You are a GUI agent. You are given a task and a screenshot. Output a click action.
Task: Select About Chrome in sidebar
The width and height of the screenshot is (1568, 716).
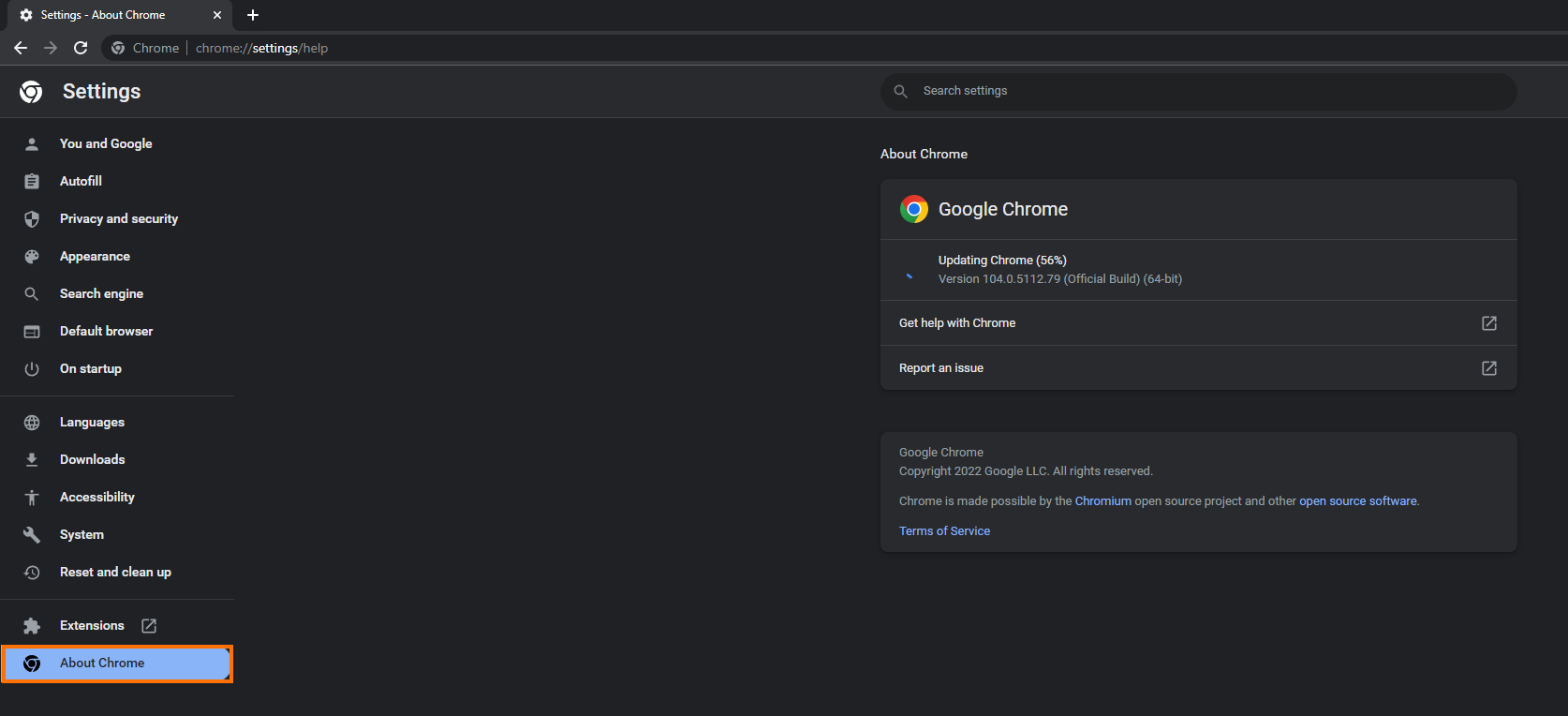pos(116,664)
